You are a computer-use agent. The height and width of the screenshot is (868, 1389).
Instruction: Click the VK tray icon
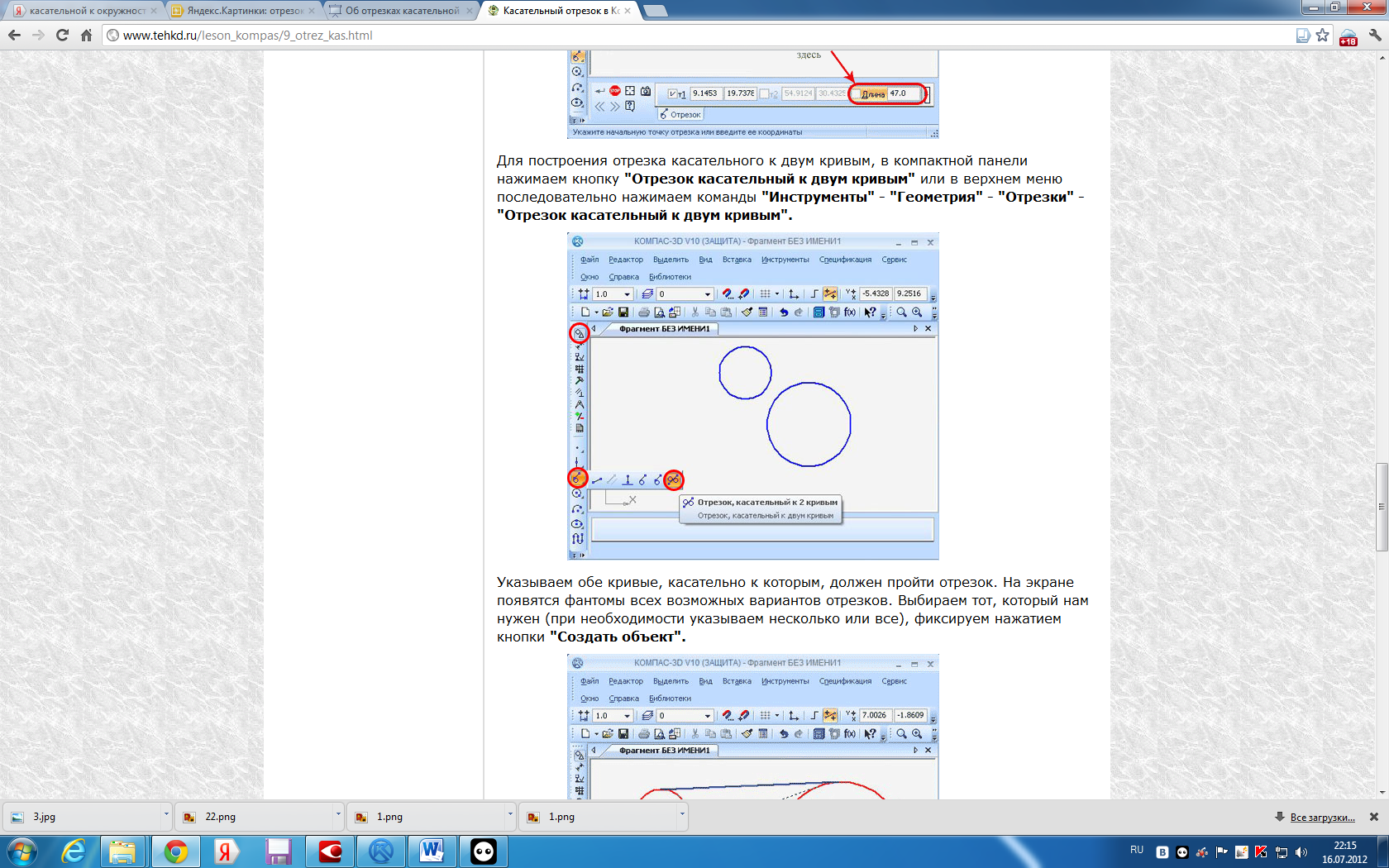(1162, 851)
